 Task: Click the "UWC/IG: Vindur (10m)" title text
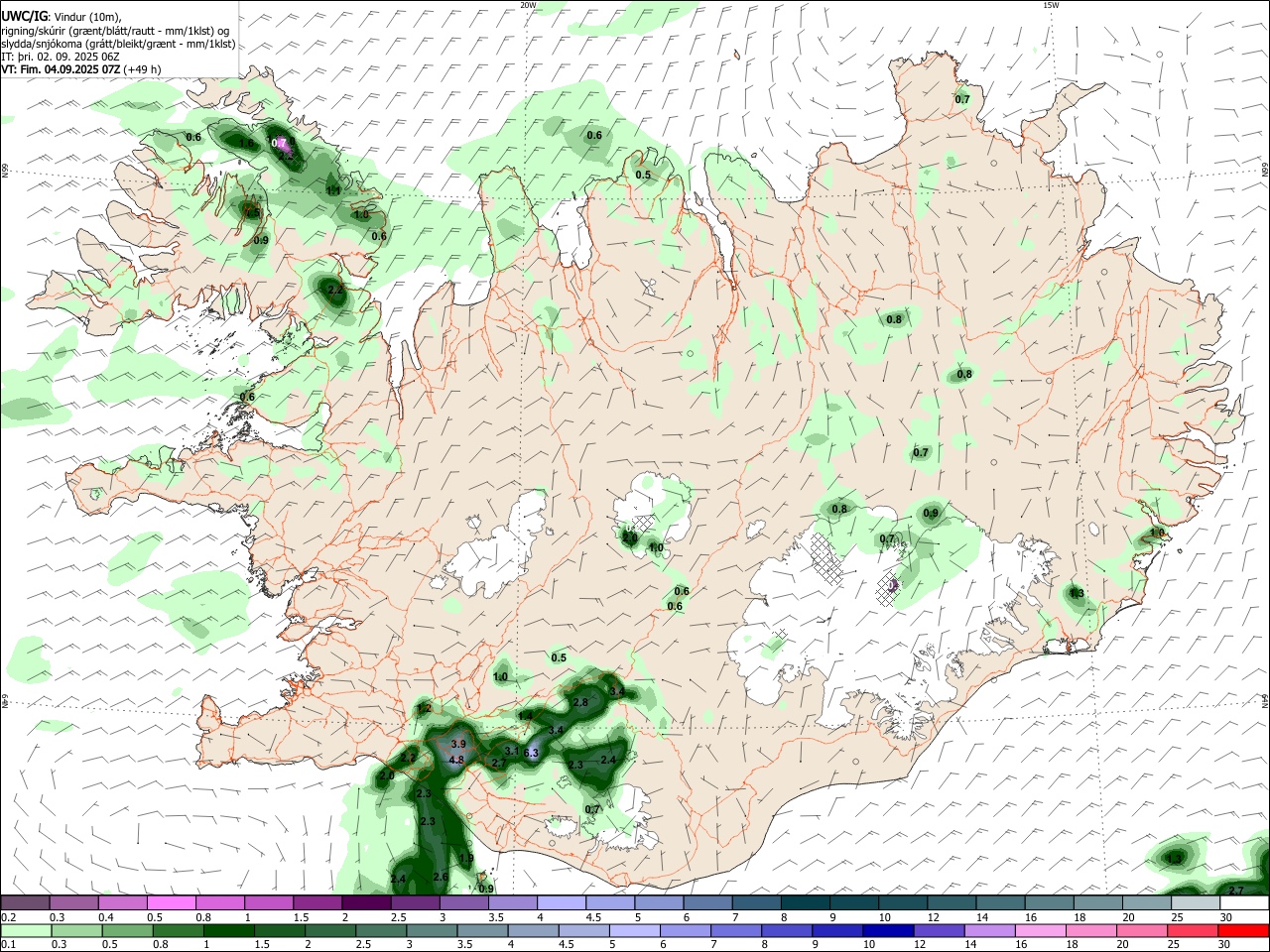(x=61, y=16)
